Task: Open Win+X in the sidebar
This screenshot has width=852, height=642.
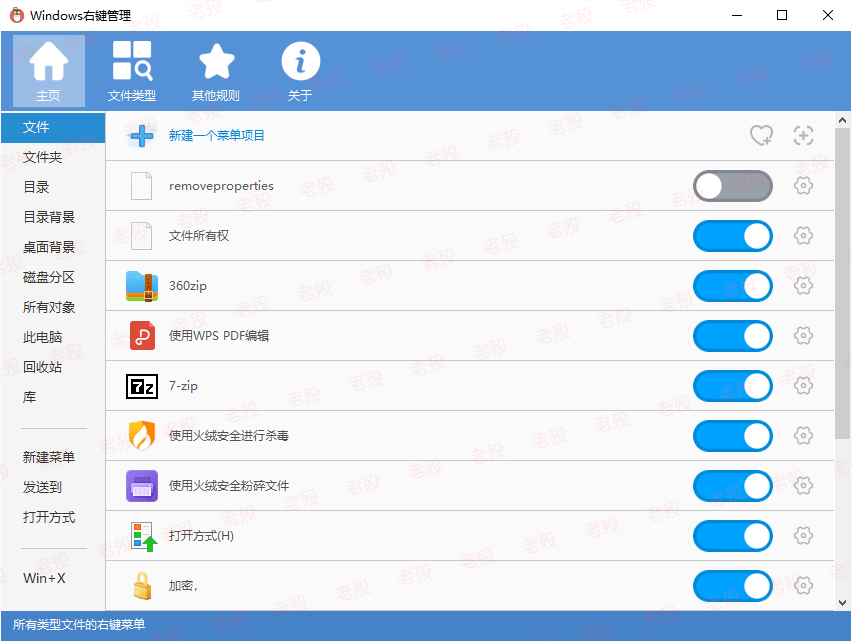Action: 53,578
